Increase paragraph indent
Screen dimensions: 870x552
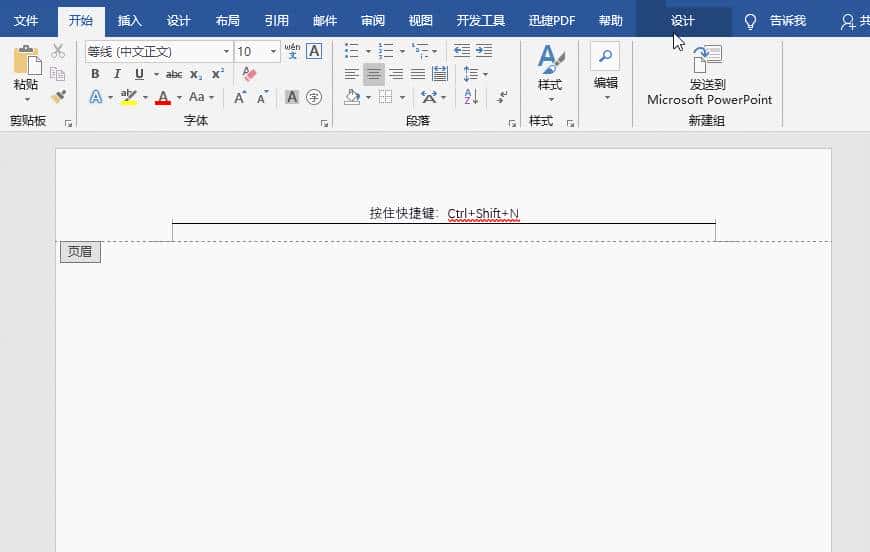[484, 51]
